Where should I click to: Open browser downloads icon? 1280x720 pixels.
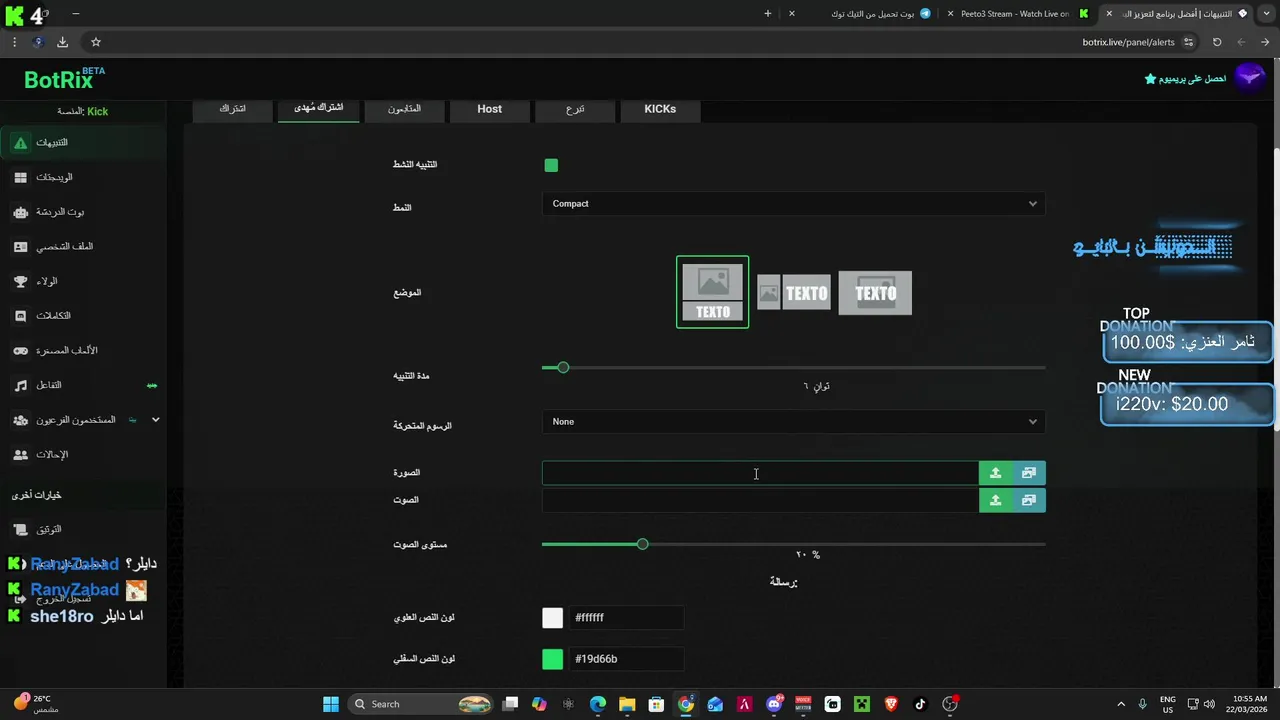[x=62, y=42]
